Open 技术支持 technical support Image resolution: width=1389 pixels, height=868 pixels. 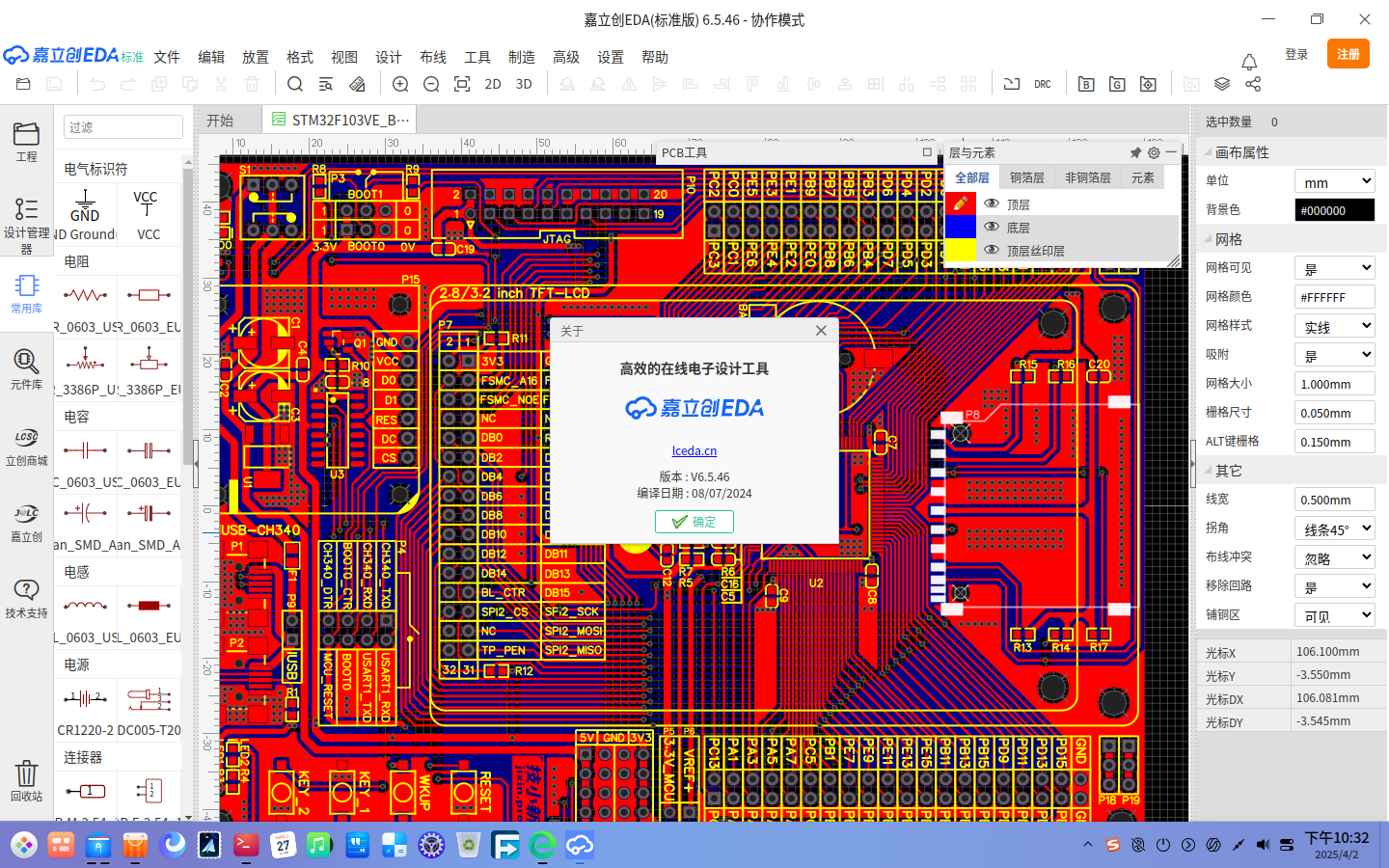tap(26, 599)
